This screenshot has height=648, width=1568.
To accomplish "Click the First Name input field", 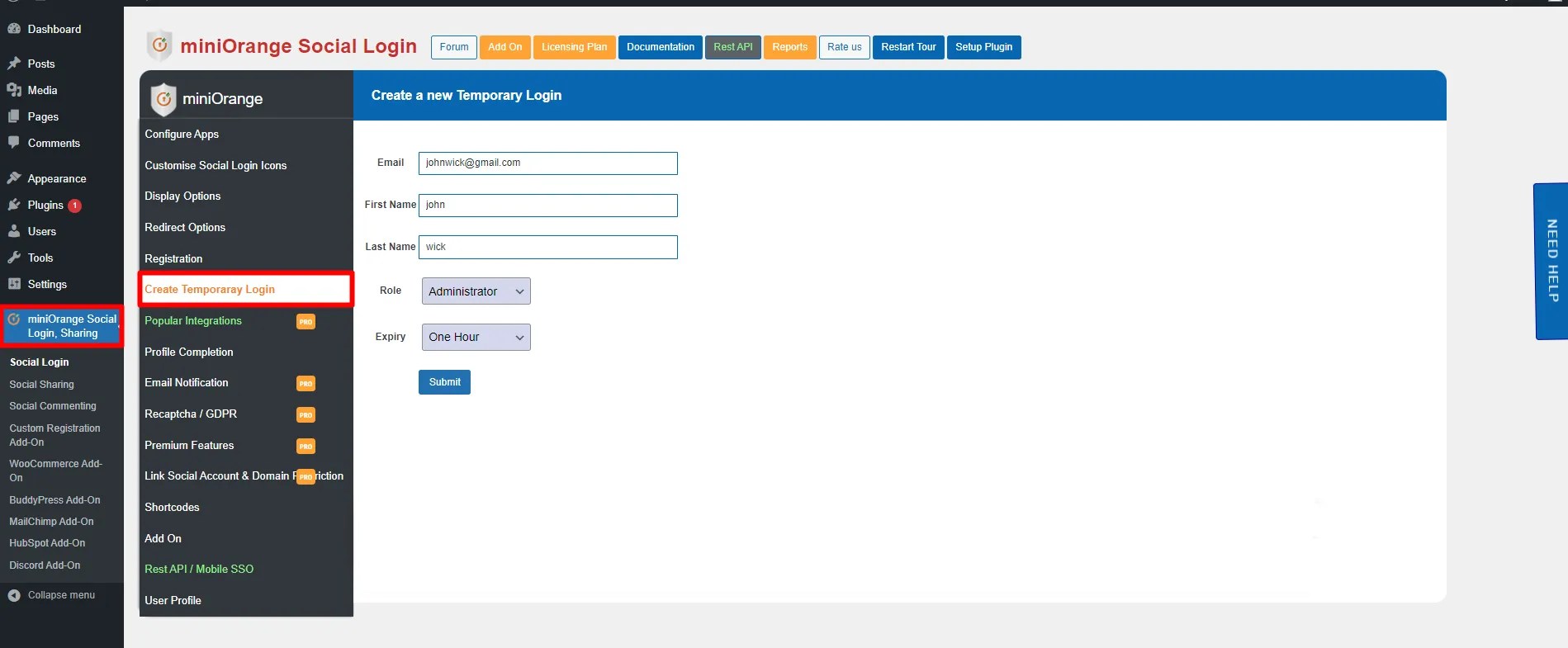I will 548,206.
